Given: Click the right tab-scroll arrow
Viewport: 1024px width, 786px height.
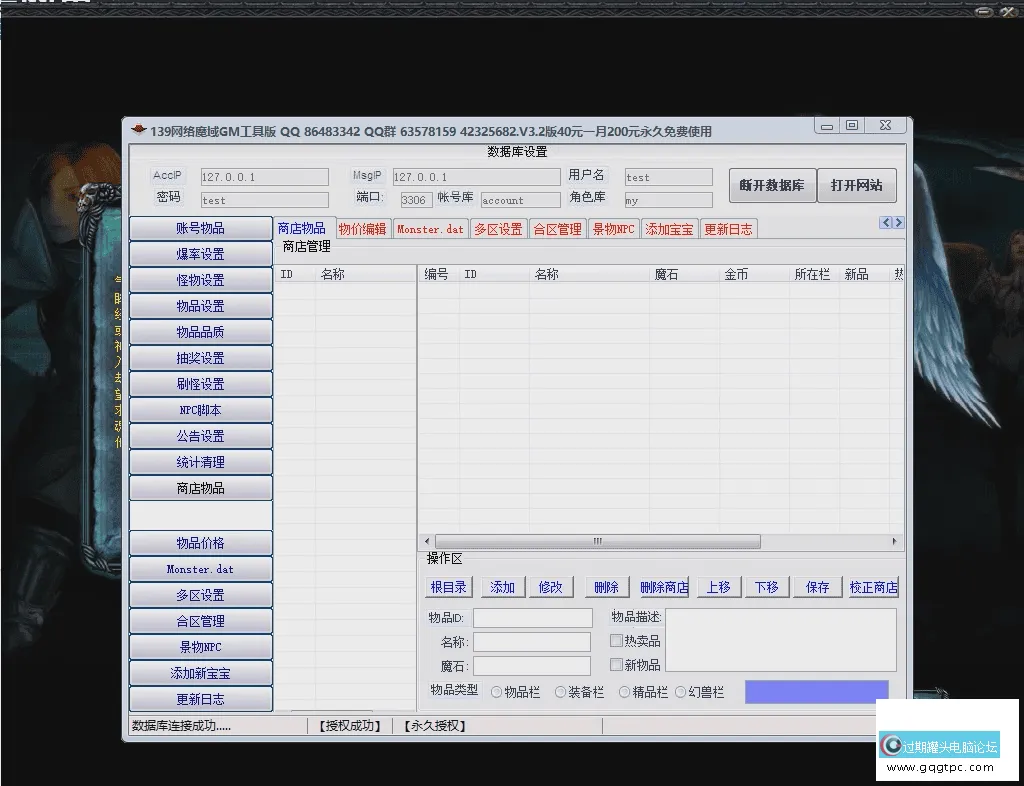Looking at the screenshot, I should [896, 223].
